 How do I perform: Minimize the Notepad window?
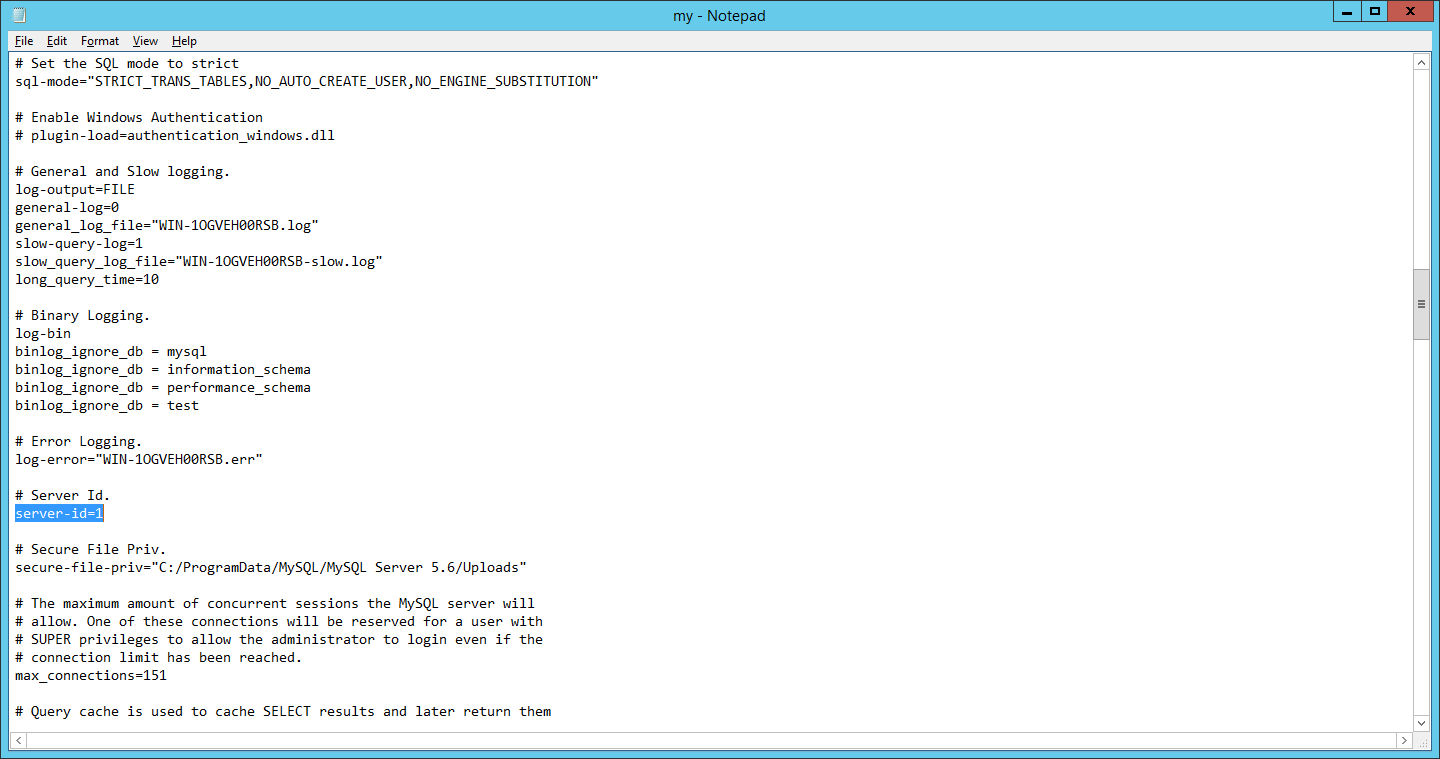click(1347, 11)
